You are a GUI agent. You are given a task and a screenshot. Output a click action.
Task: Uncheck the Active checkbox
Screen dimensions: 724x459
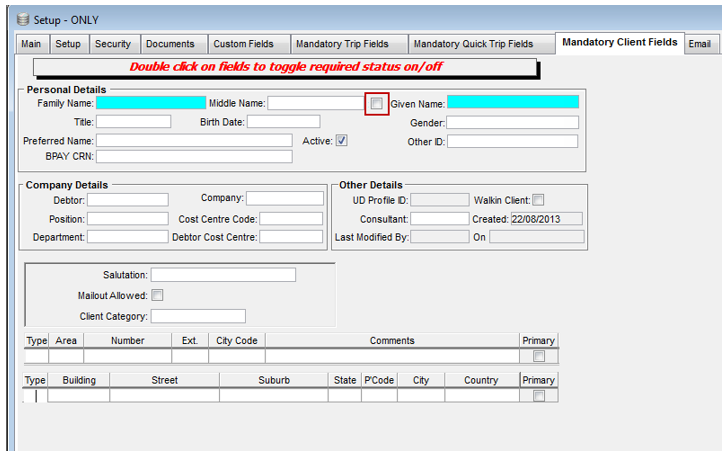[341, 140]
